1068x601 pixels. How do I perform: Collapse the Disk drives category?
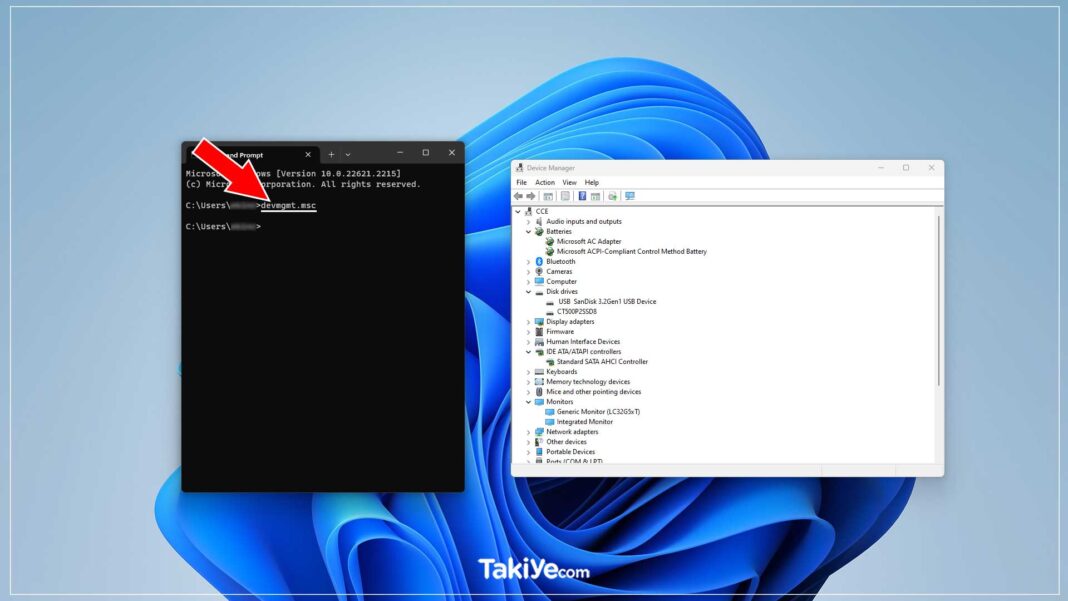click(528, 292)
